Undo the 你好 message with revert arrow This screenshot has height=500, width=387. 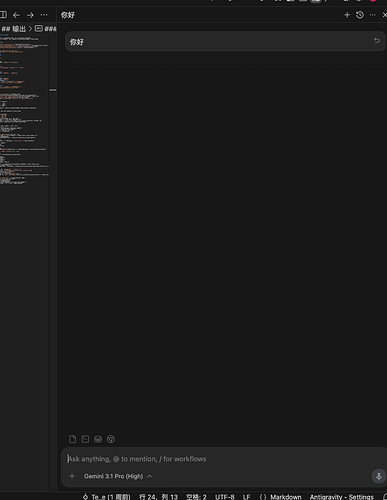pos(377,41)
